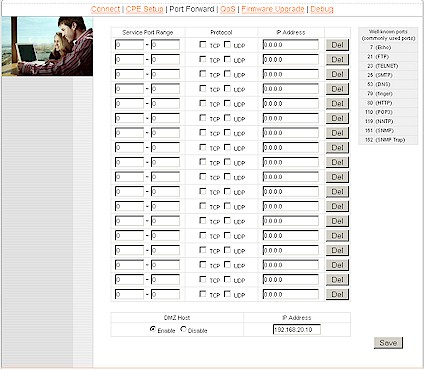This screenshot has height=370, width=425.
Task: Click Del button in the second row
Action: [337, 60]
